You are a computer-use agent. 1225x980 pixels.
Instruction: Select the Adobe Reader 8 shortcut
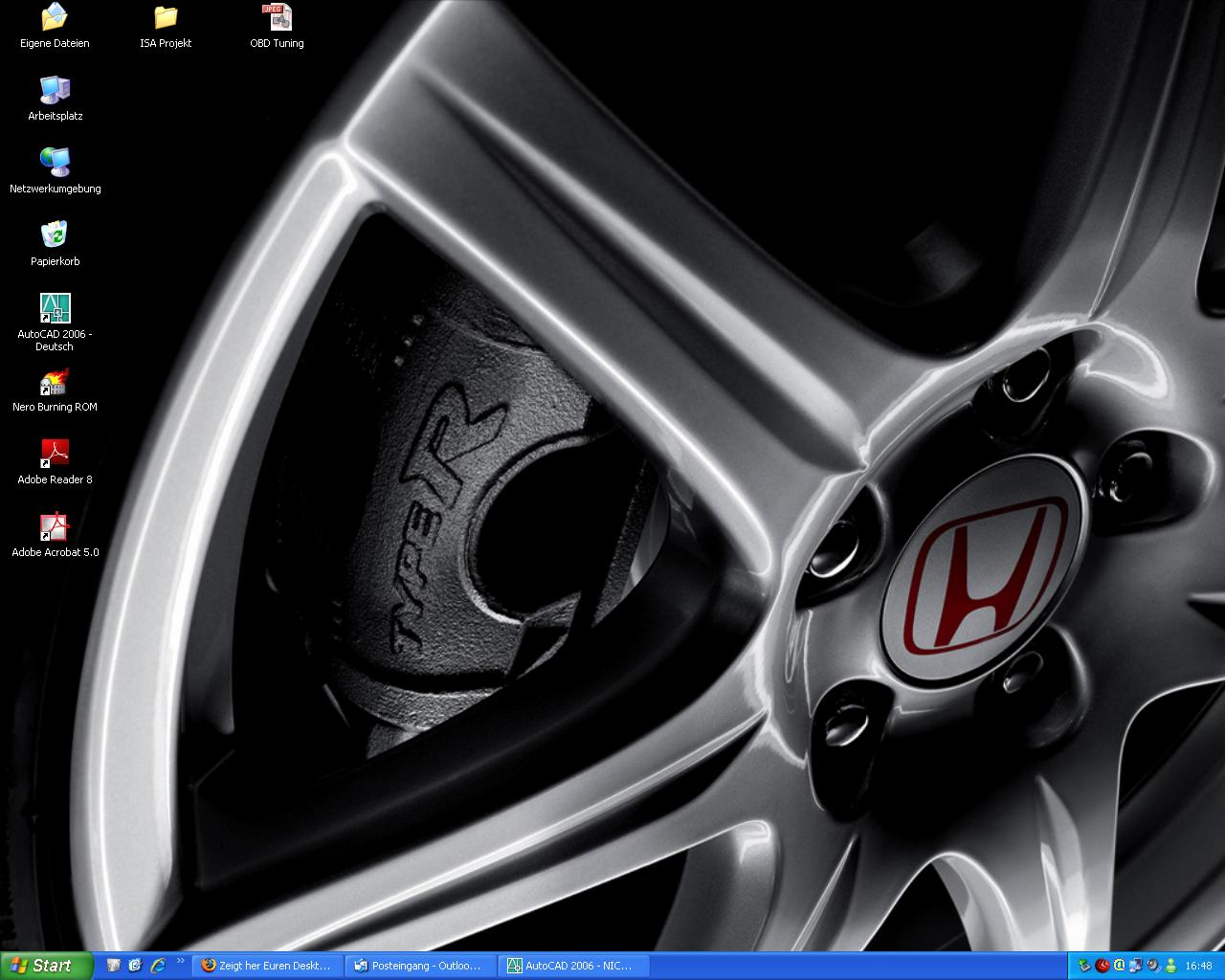click(55, 462)
